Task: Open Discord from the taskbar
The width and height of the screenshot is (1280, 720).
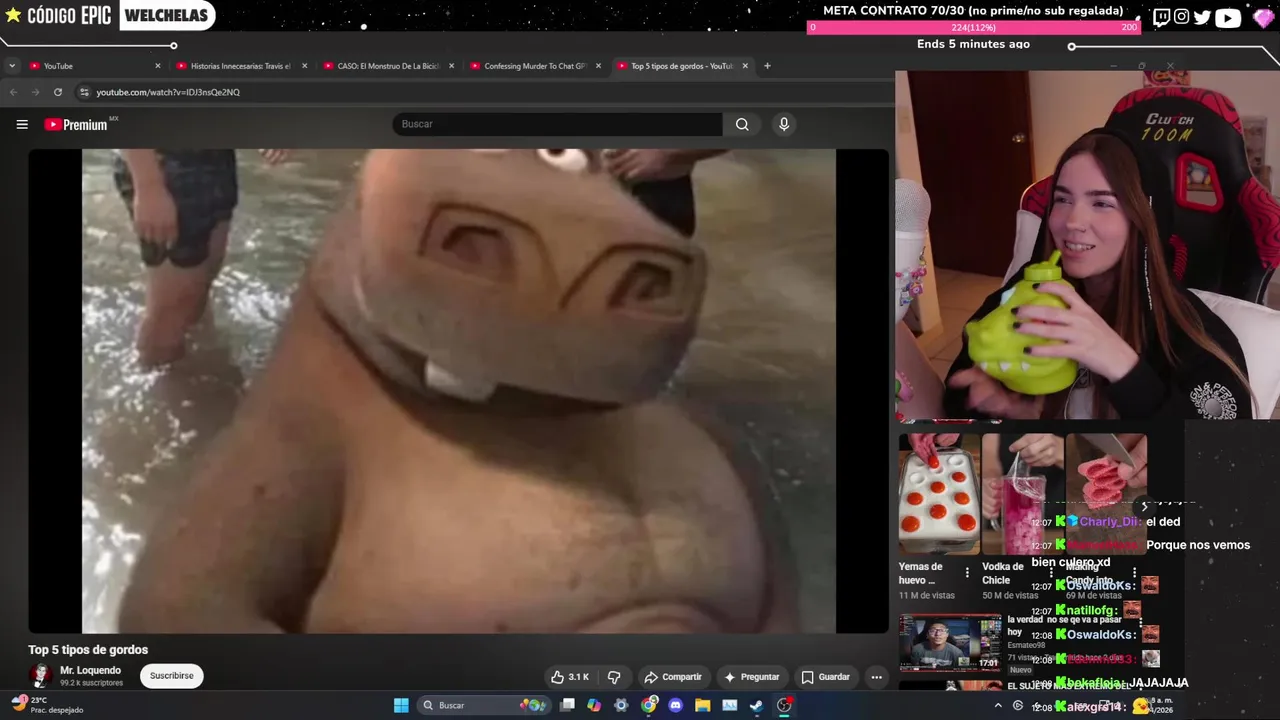Action: (675, 705)
